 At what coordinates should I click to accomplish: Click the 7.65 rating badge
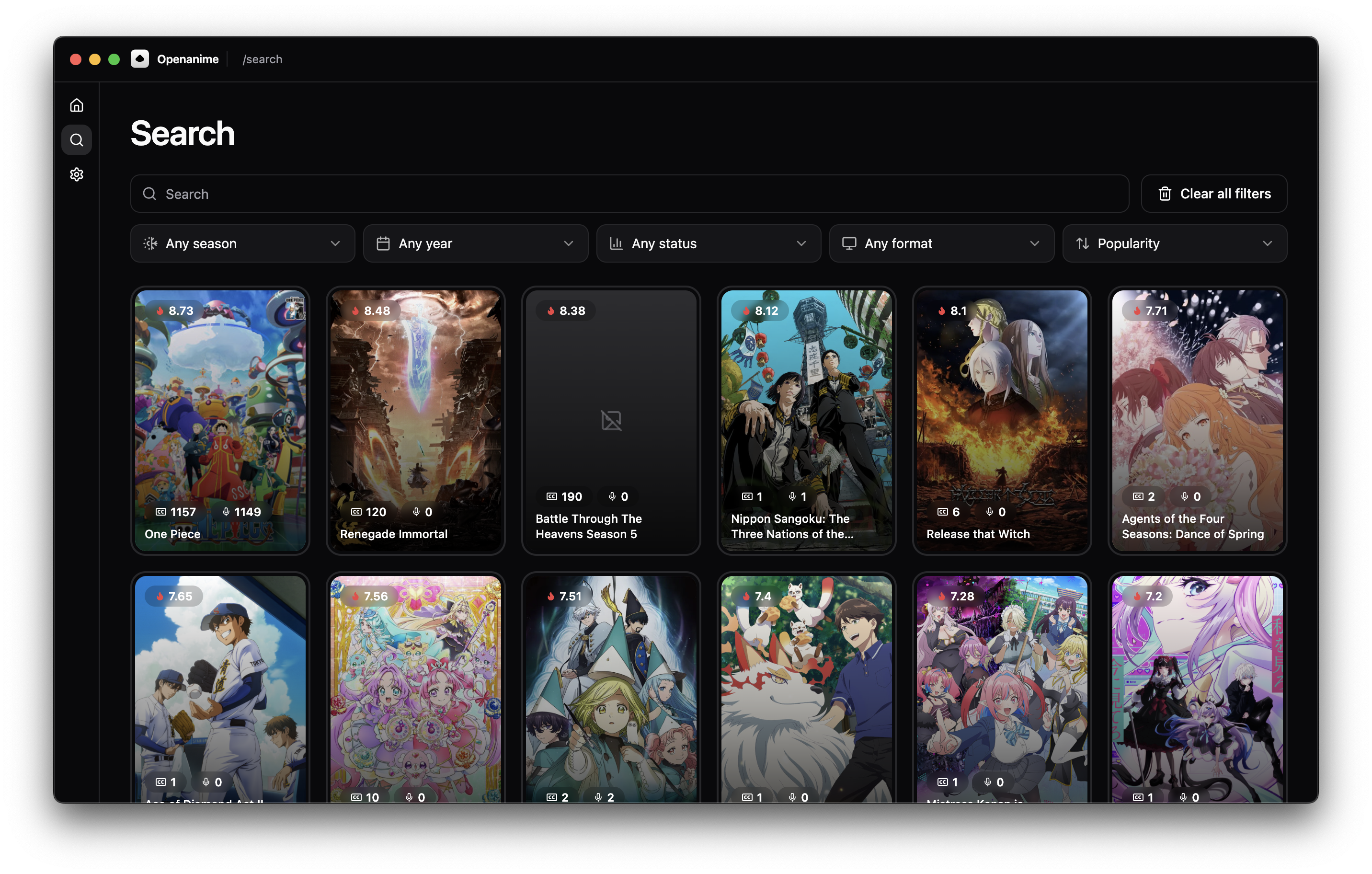point(174,596)
